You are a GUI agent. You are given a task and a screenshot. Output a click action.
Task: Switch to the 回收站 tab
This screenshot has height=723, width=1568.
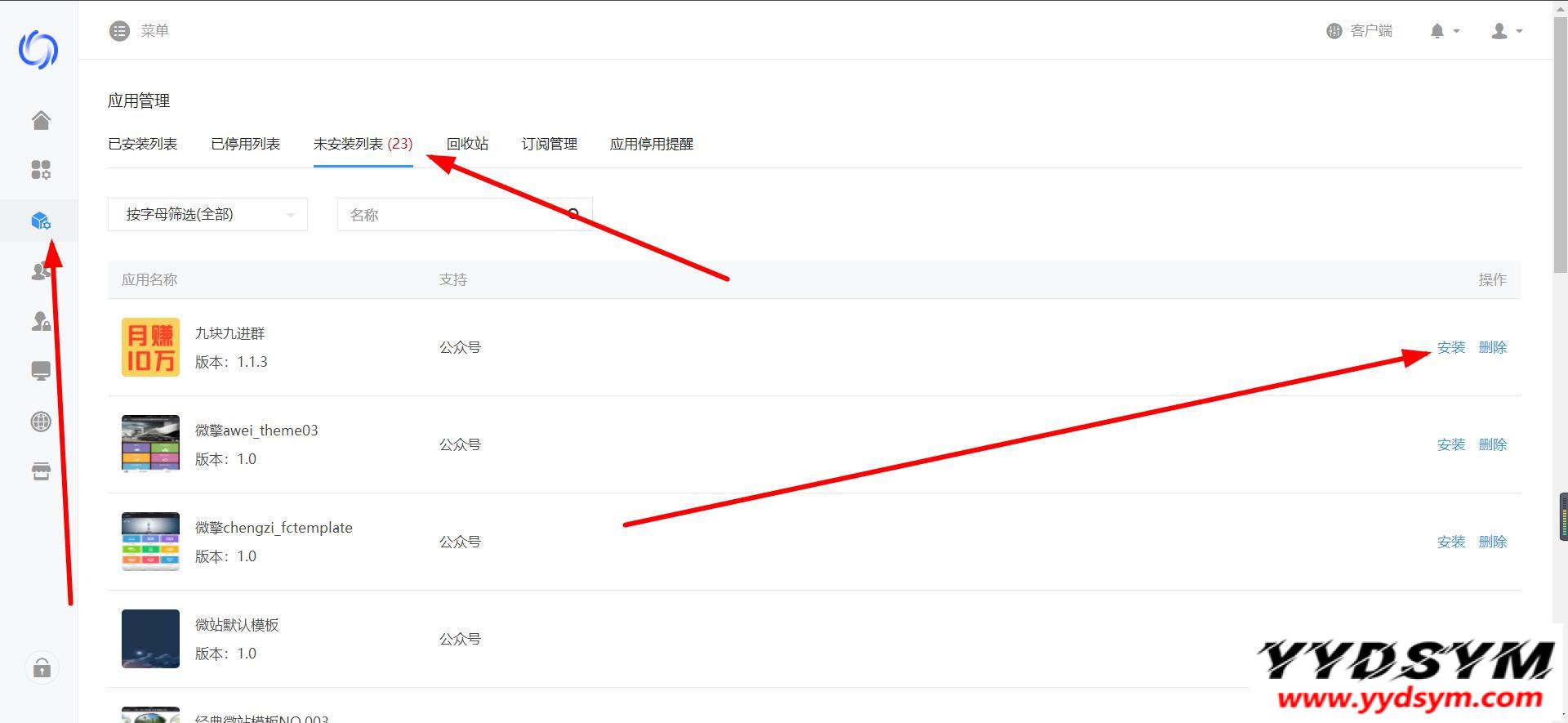467,144
